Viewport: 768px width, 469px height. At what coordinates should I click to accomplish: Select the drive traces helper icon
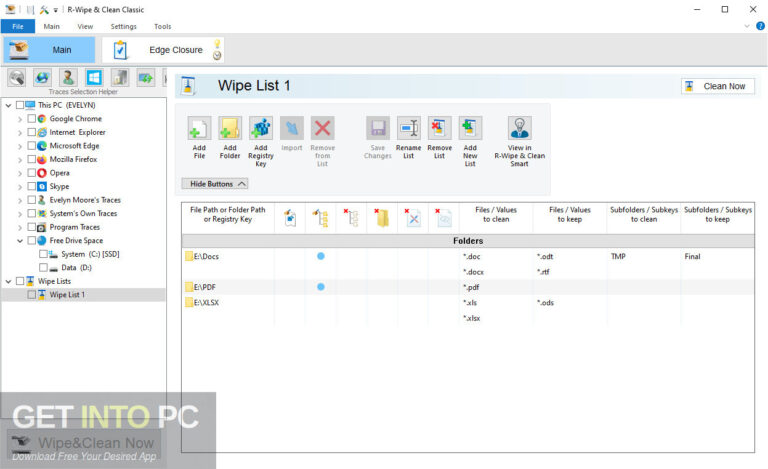tap(145, 77)
